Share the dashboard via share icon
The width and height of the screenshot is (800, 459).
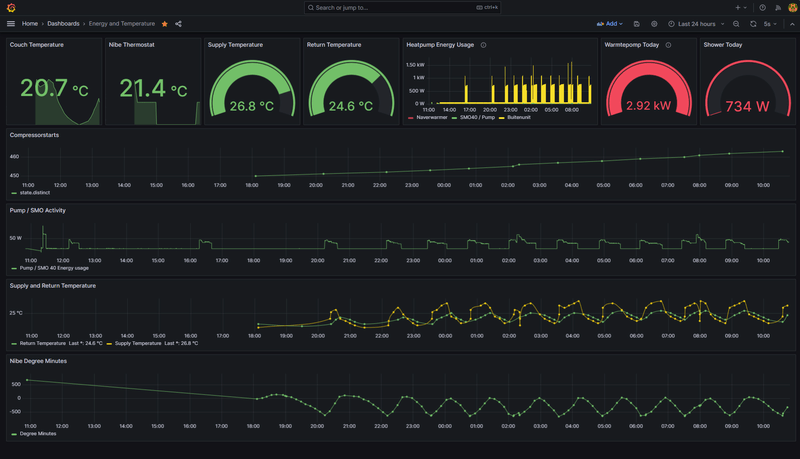(178, 24)
